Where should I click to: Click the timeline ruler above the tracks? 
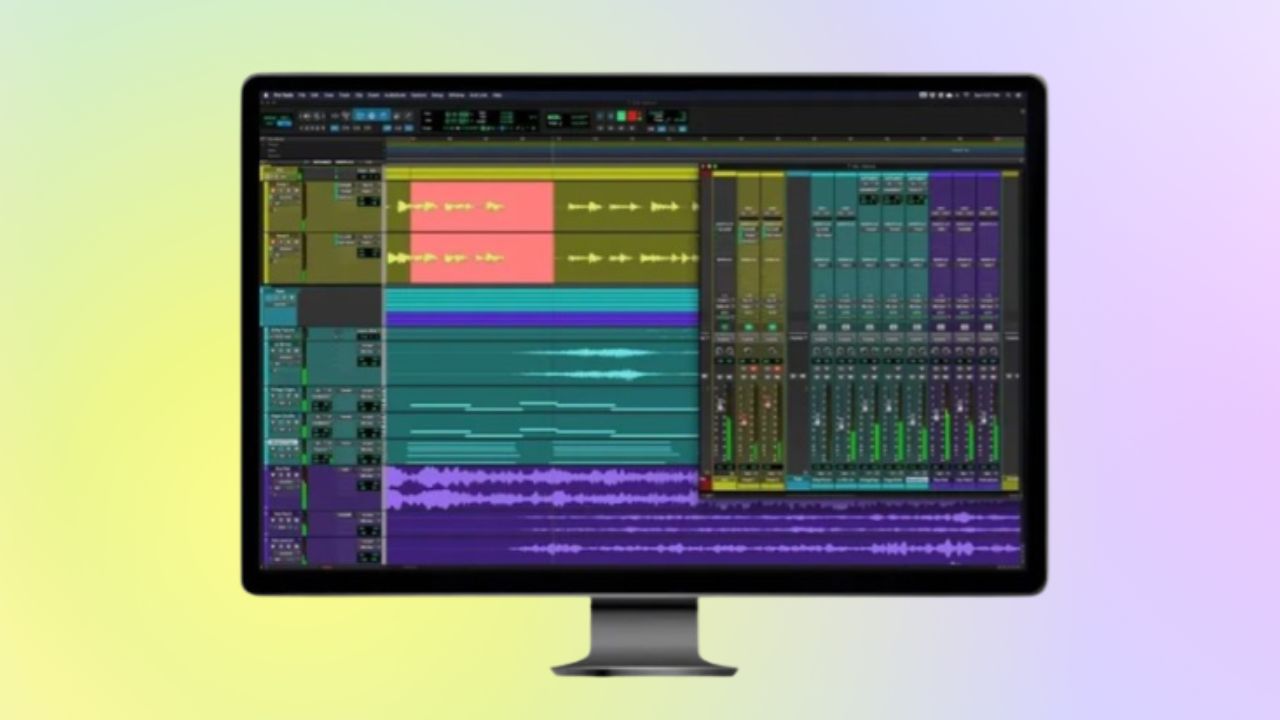coord(702,141)
